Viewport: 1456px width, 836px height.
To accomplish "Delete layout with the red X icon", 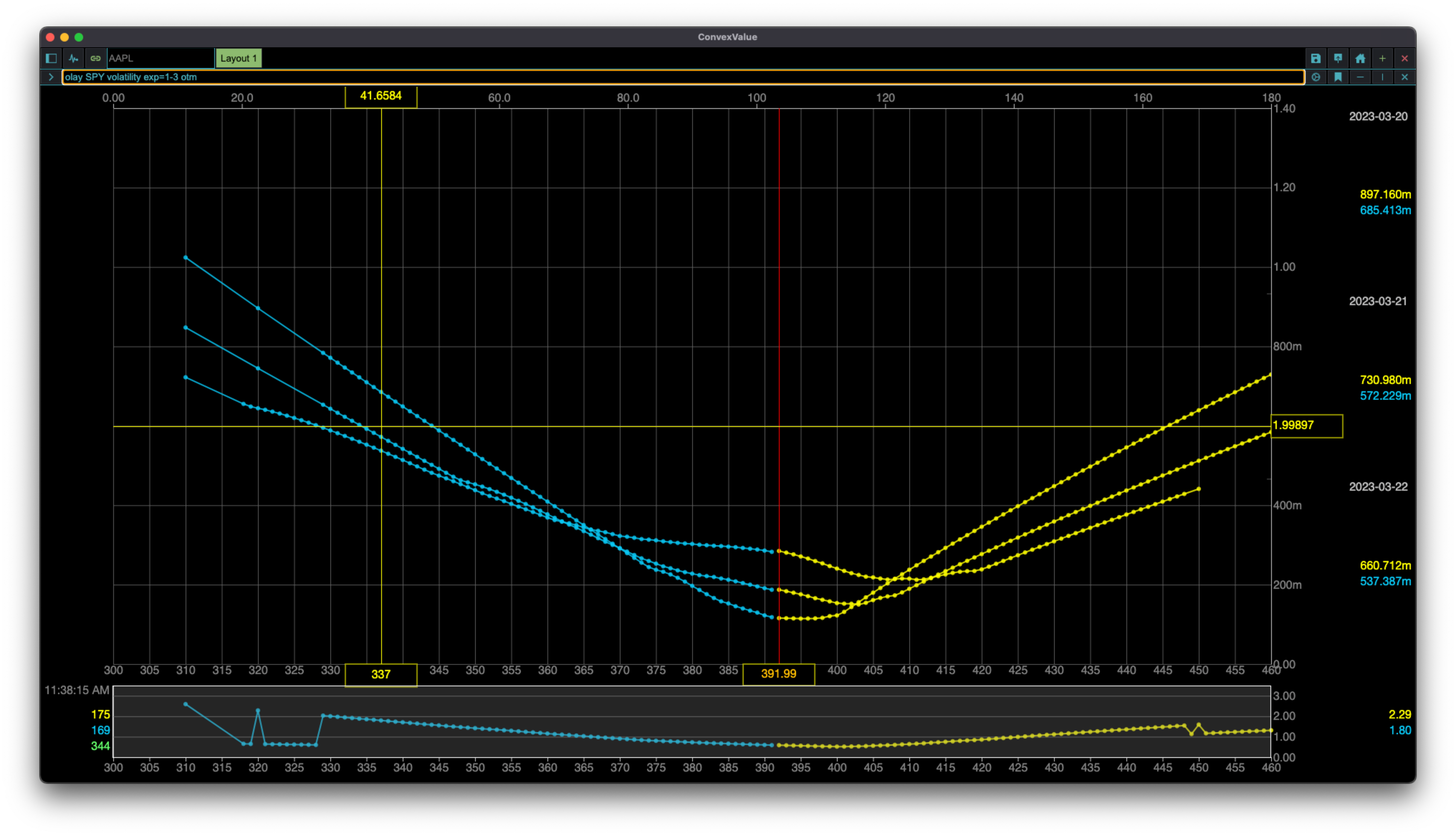I will coord(1404,58).
